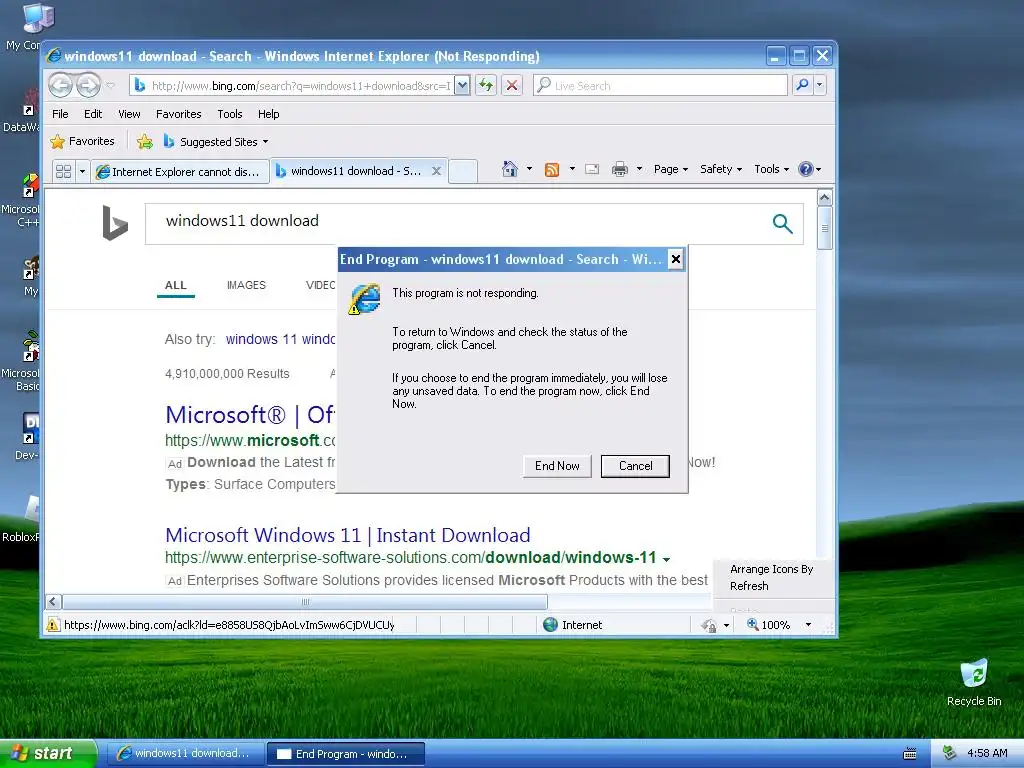Click horizontal scrollbar left arrow
This screenshot has width=1024, height=768.
click(54, 601)
